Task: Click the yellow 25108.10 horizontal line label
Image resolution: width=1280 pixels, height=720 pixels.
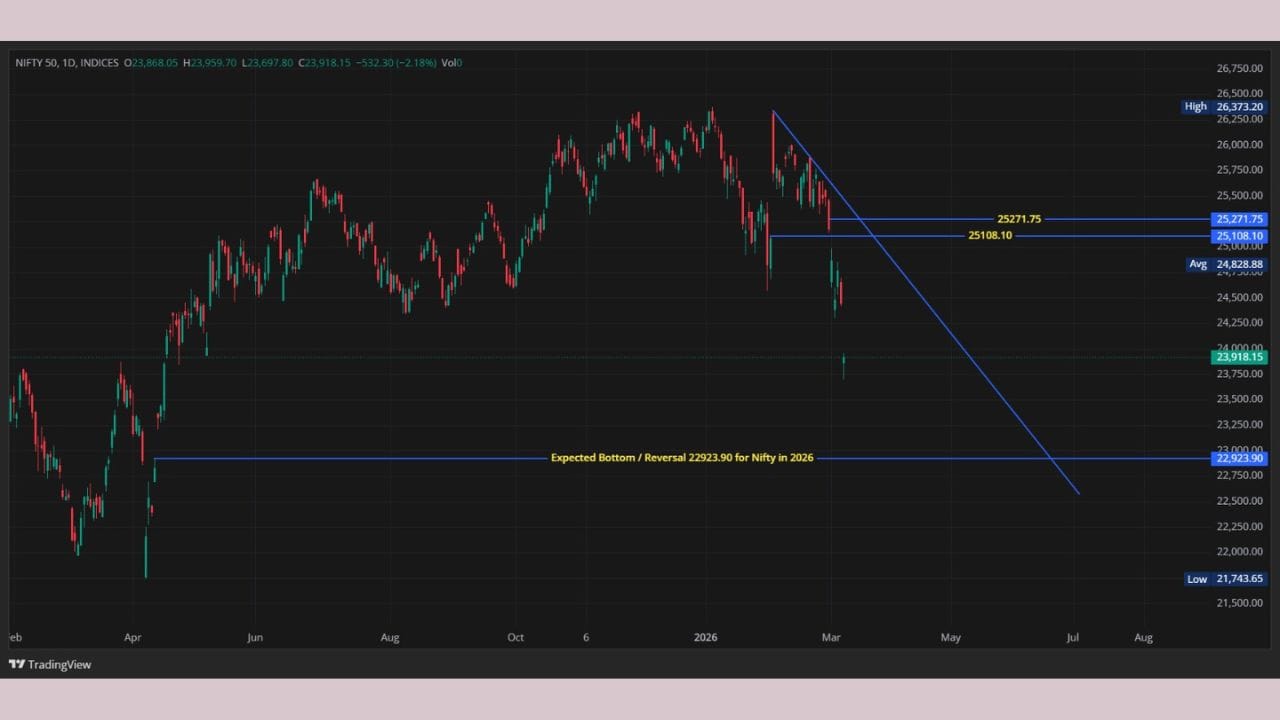Action: point(990,236)
